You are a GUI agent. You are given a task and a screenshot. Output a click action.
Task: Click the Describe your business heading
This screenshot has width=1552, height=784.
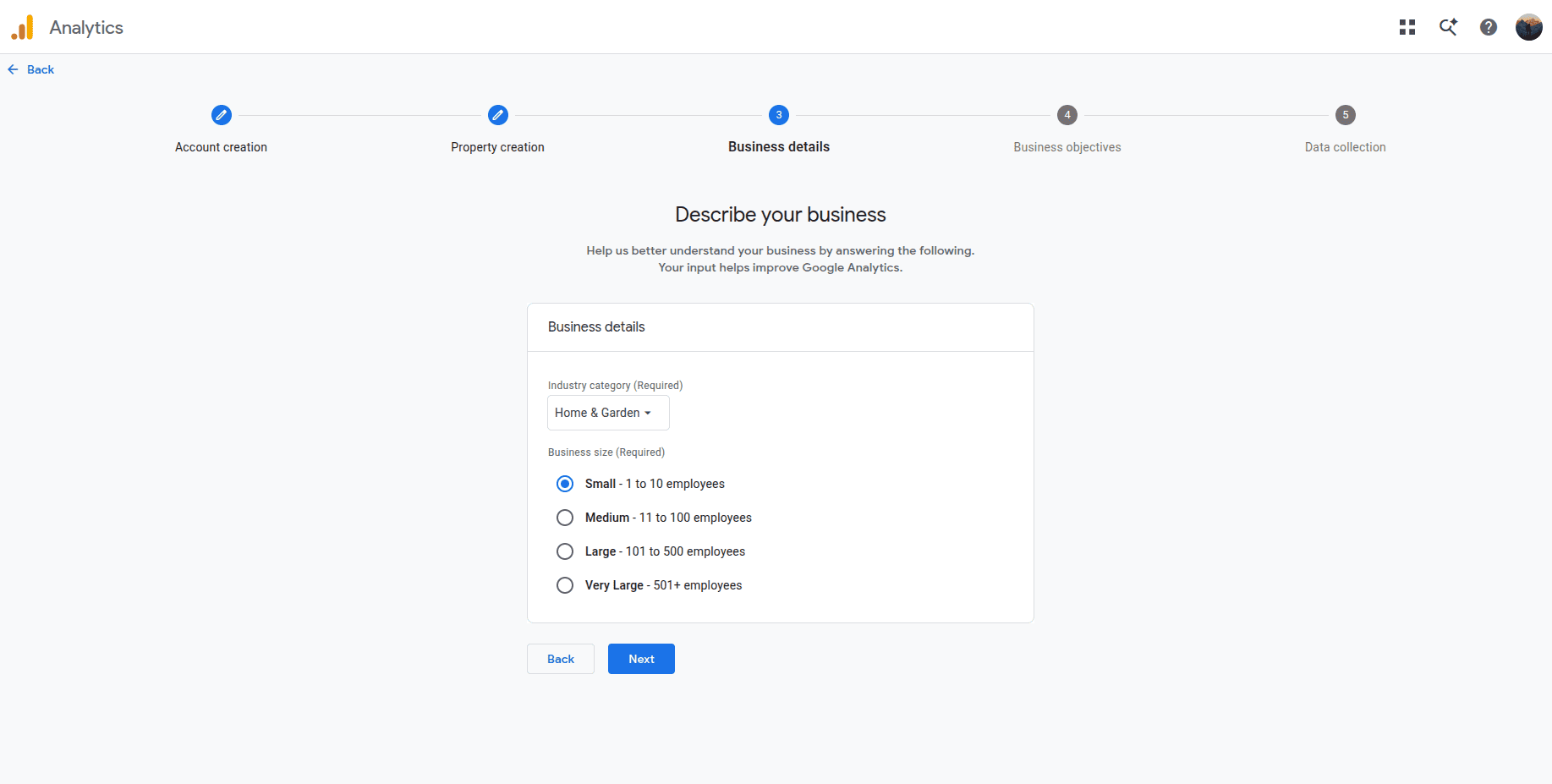pyautogui.click(x=781, y=215)
